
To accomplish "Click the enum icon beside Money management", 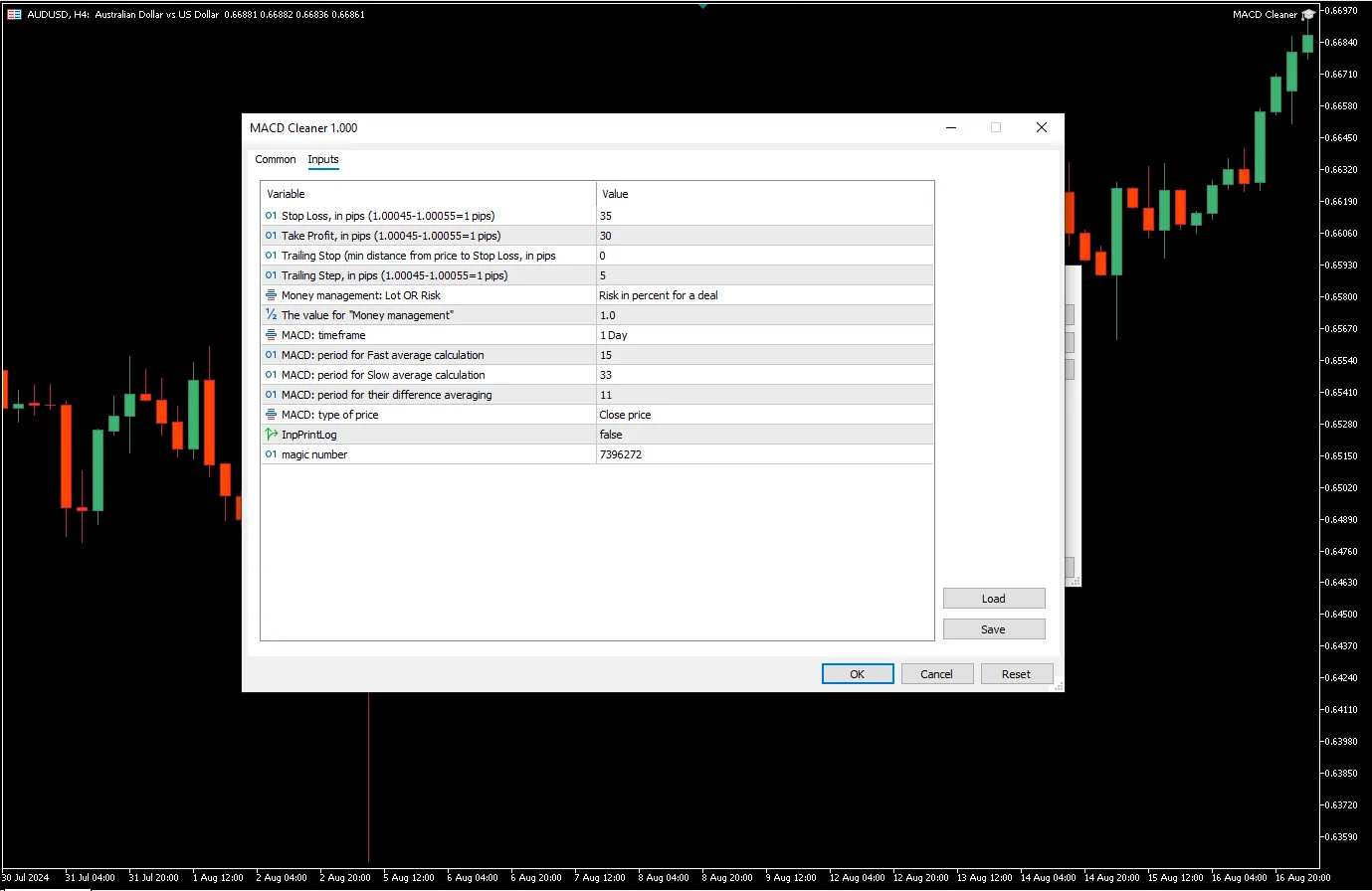I will point(271,295).
